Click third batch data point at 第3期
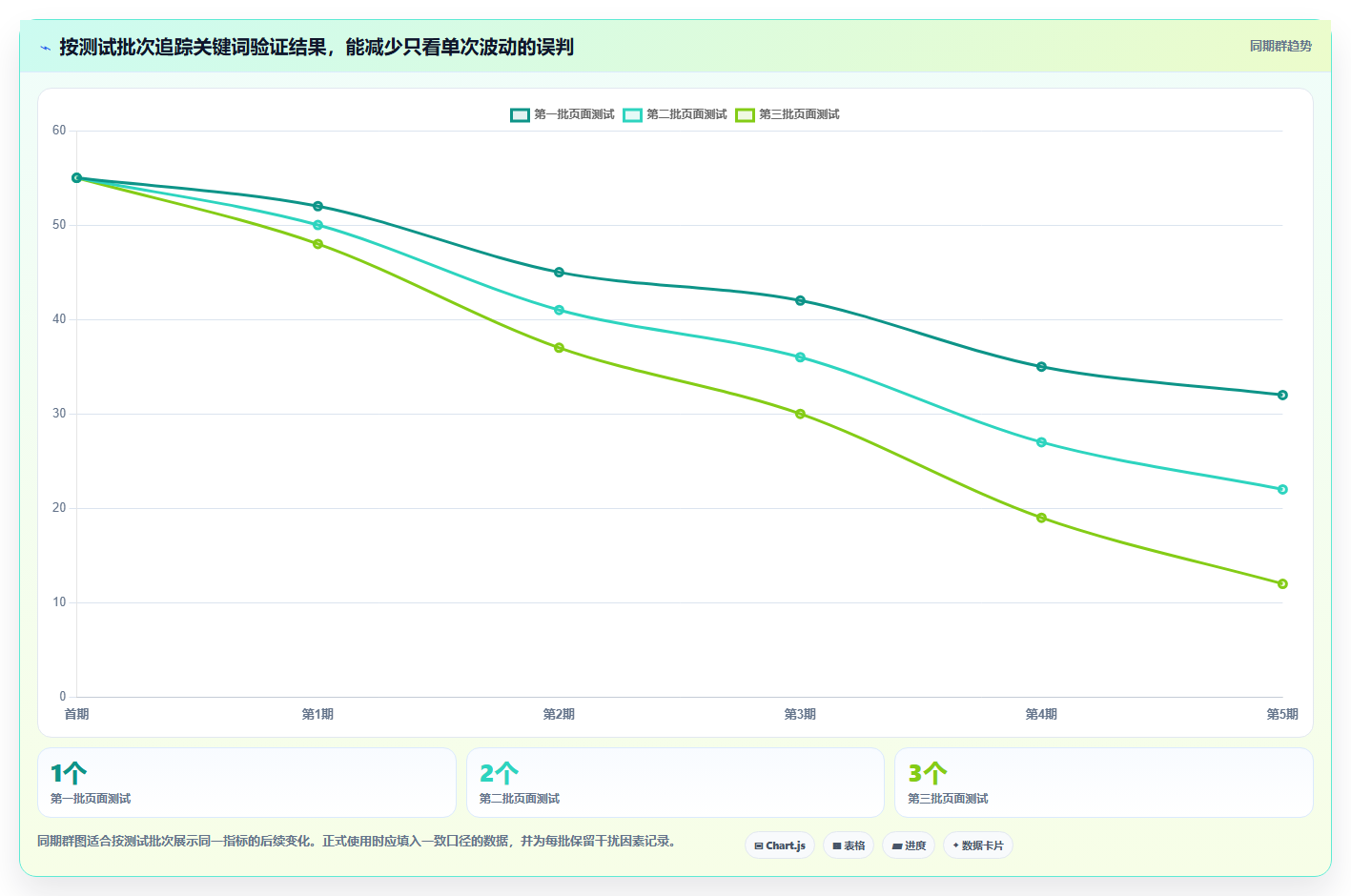Screen dimensions: 1351x896 800,414
